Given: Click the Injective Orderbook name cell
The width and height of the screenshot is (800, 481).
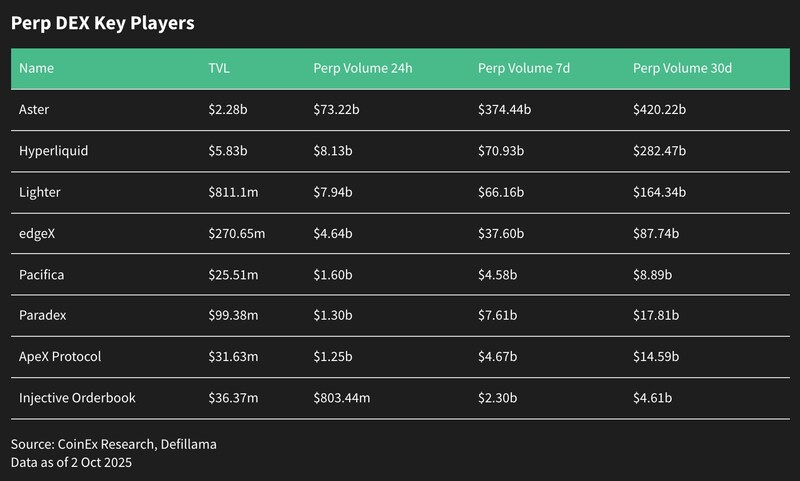Looking at the screenshot, I should (77, 398).
